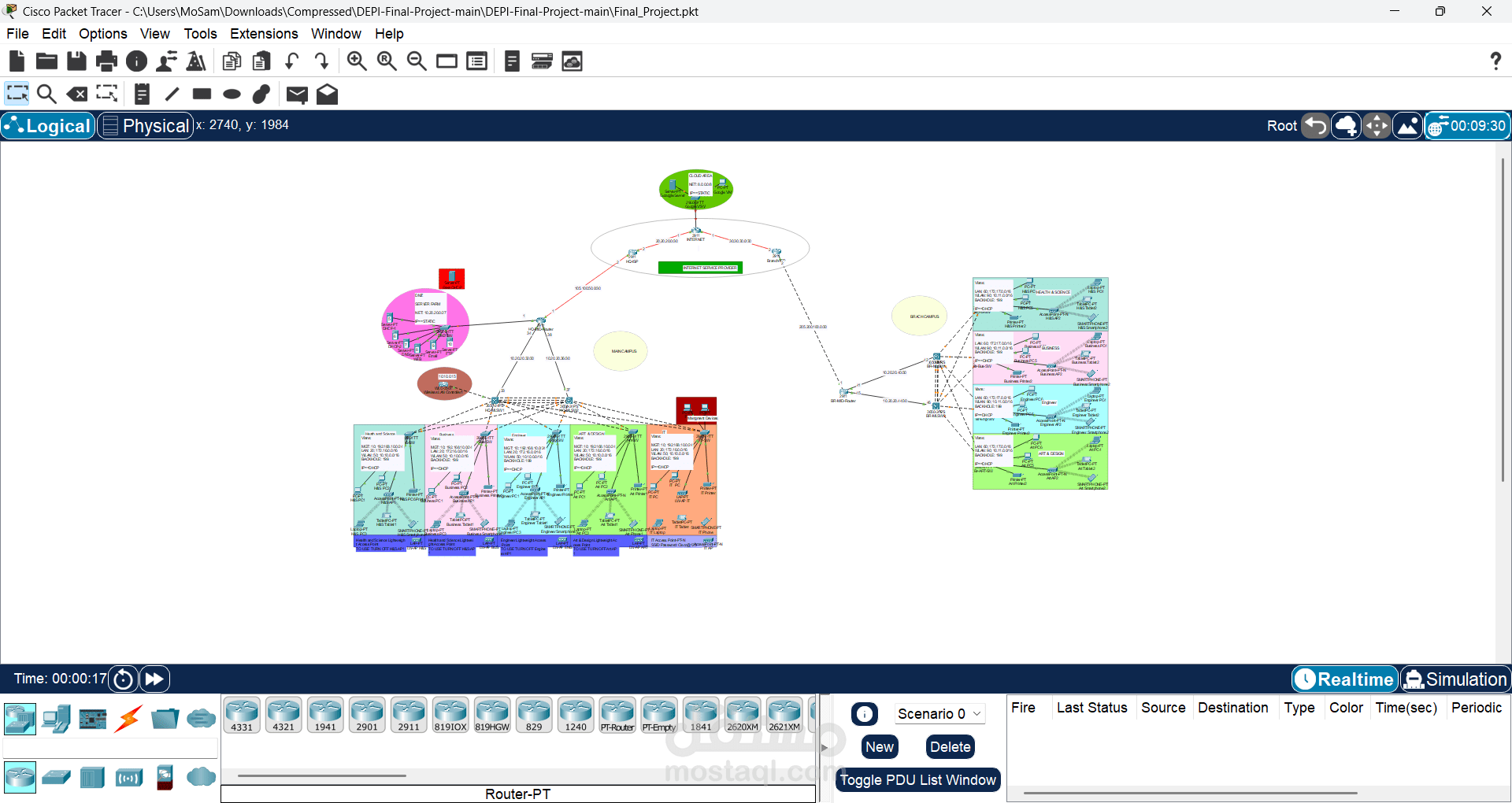Enable Realtime mode
Screen dimensions: 1512x803
[1344, 679]
